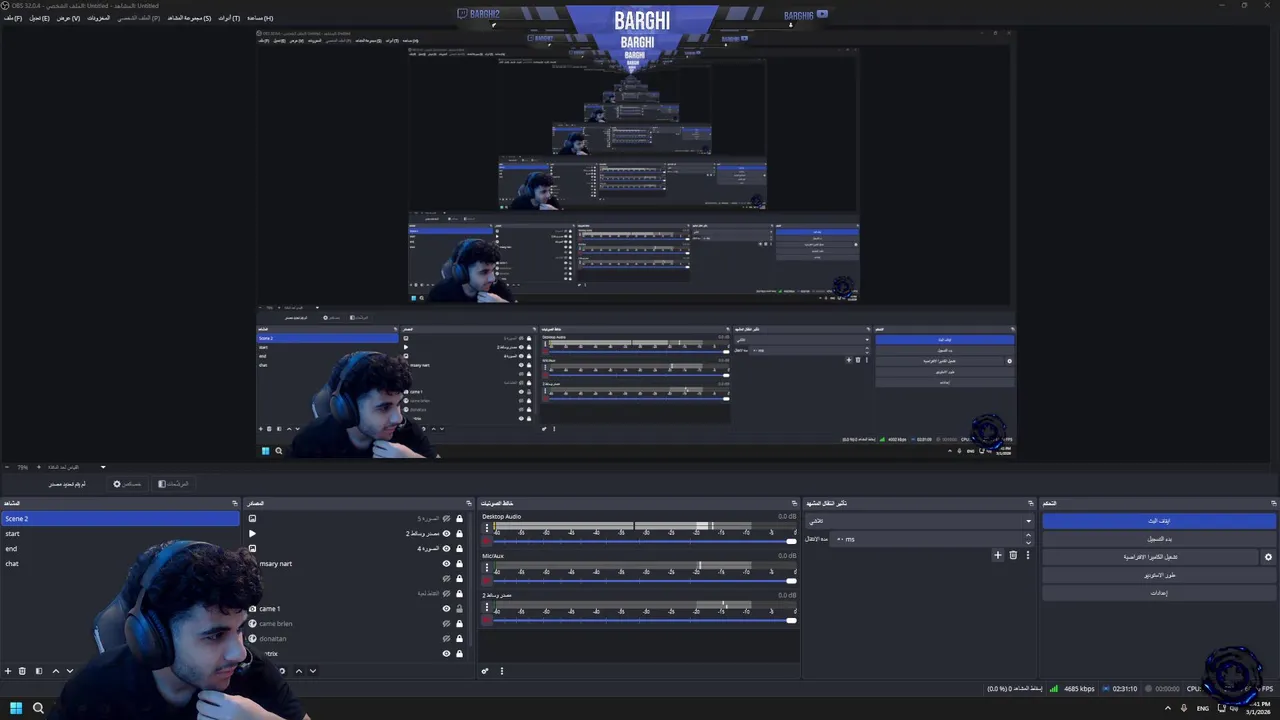The image size is (1280, 720).
Task: Move scene up using the up arrow
Action: (x=56, y=671)
